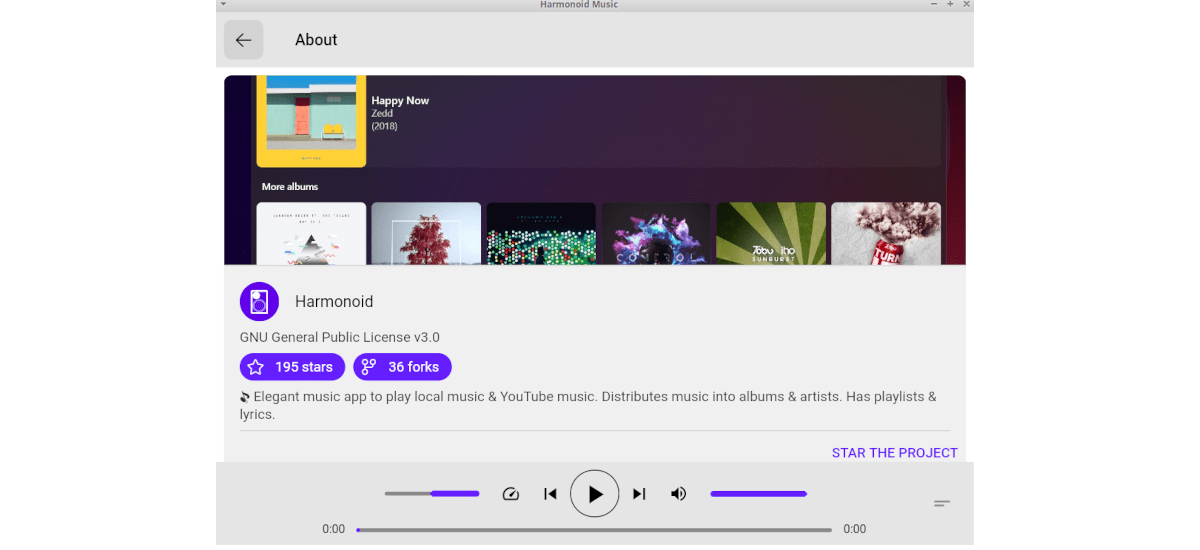Click the Harmonoid purple logo icon
This screenshot has width=1200, height=550.
259,301
